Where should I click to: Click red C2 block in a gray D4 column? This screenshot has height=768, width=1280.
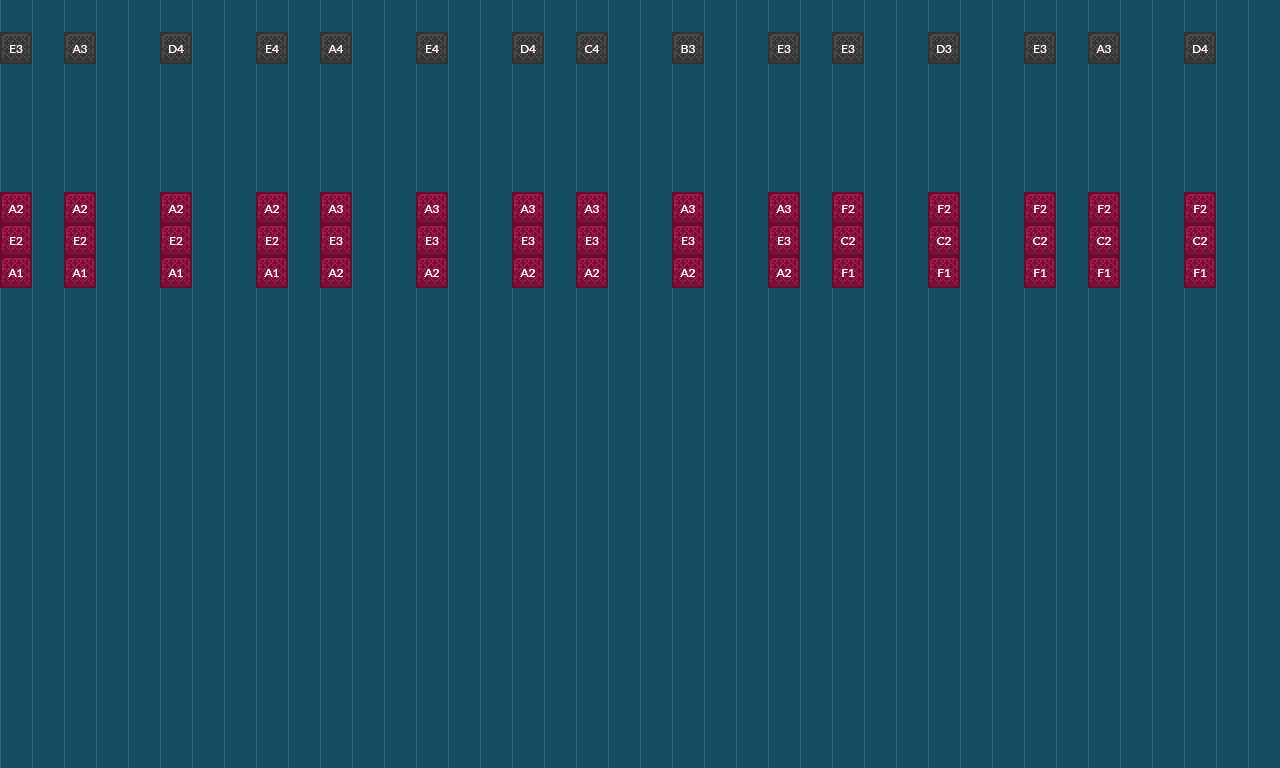1200,241
